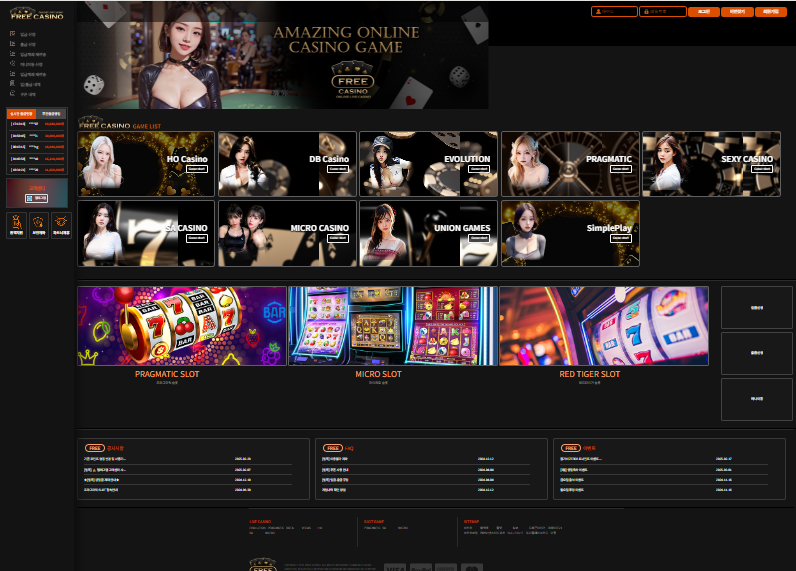
Task: Click the leftmost orange icon box below the customer center banner
Action: click(17, 225)
